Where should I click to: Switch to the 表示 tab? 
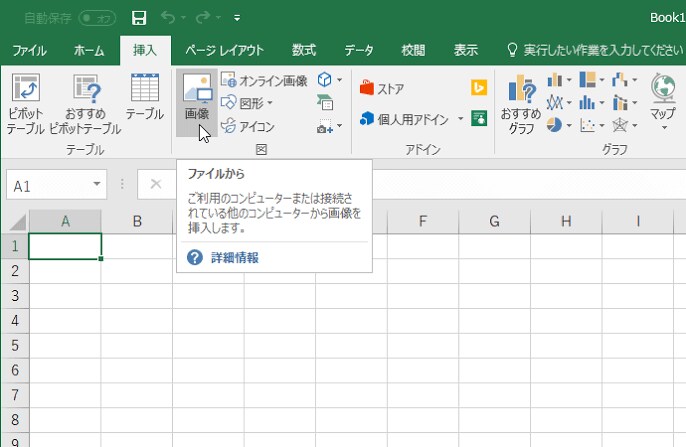point(466,50)
